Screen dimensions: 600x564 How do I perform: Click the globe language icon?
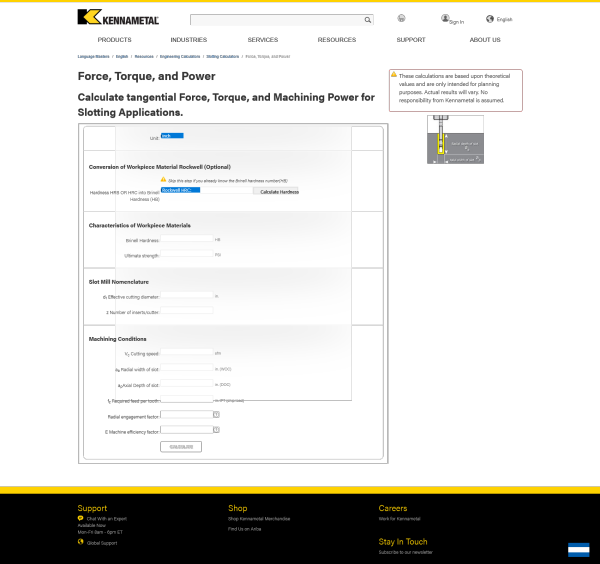(x=490, y=19)
